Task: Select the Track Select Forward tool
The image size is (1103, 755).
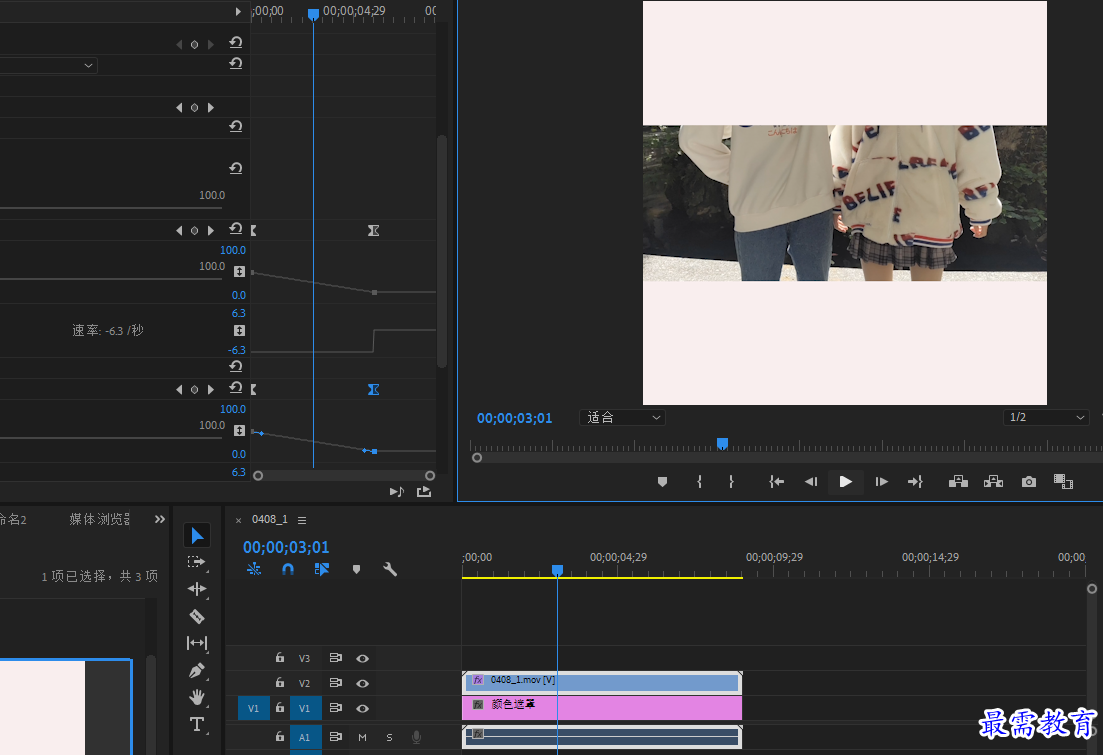Action: coord(197,562)
